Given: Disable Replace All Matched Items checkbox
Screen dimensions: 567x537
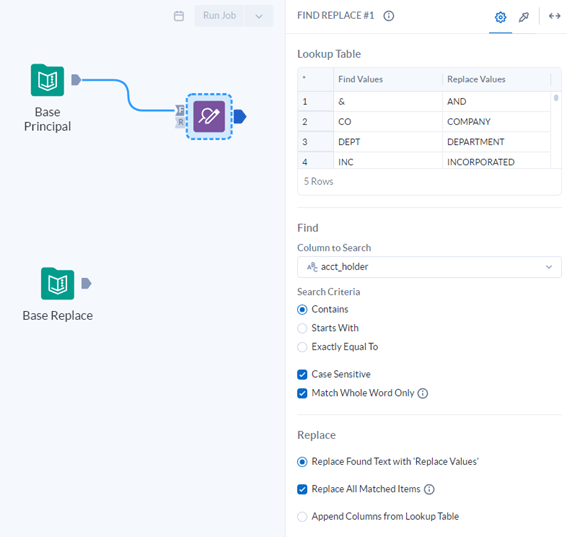Looking at the screenshot, I should 302,489.
